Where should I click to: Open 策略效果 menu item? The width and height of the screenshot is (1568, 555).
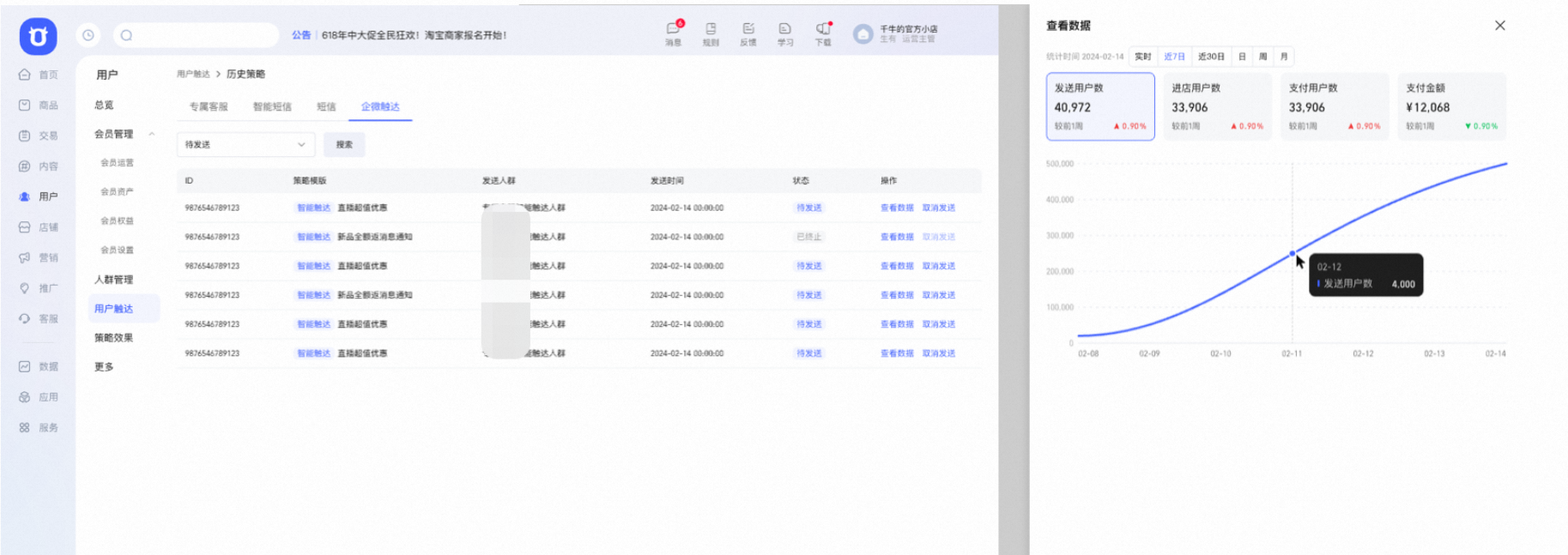(113, 338)
